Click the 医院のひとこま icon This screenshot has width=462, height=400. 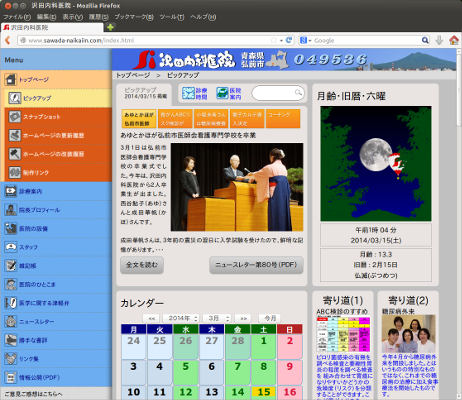(11, 284)
